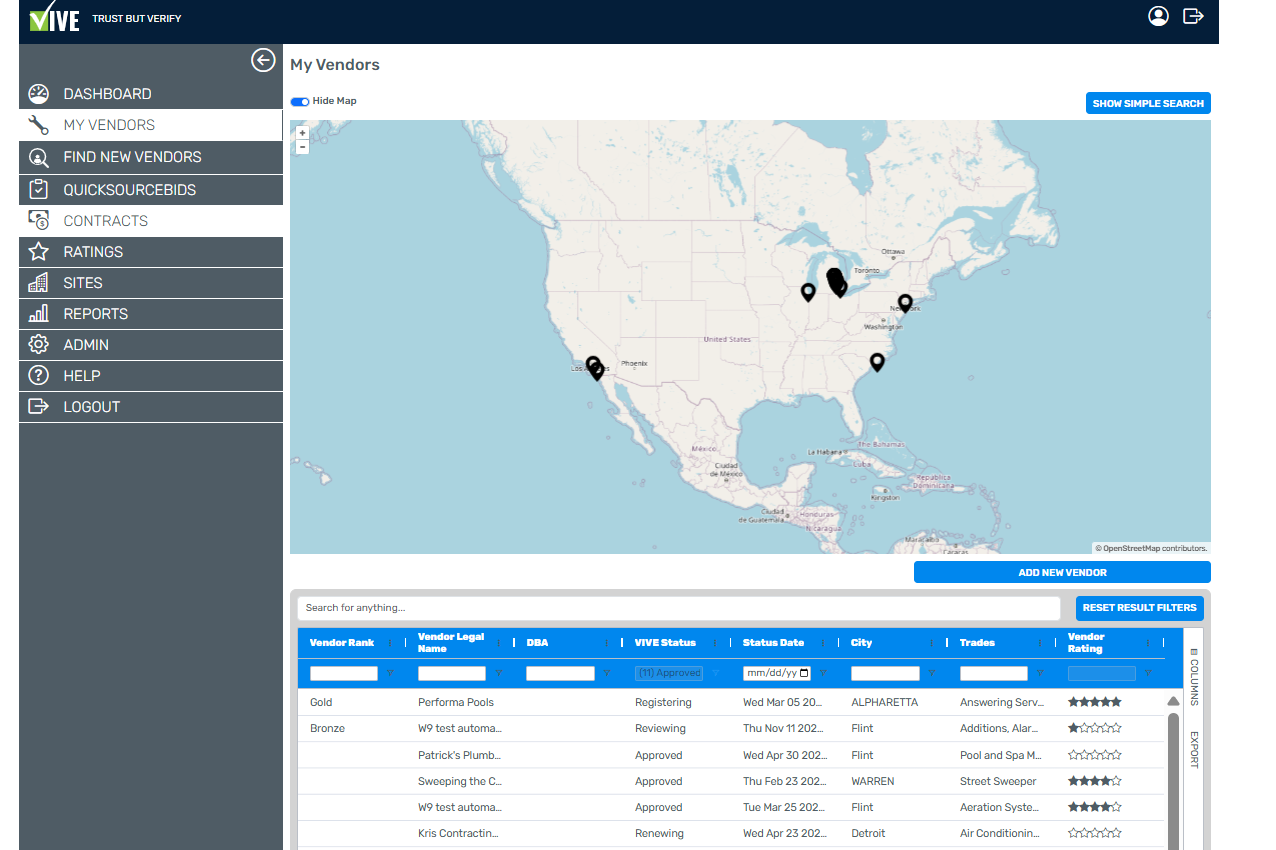Screen dimensions: 1276x850
Task: Click the 'Street Sweeper' trades cell
Action: tap(998, 781)
